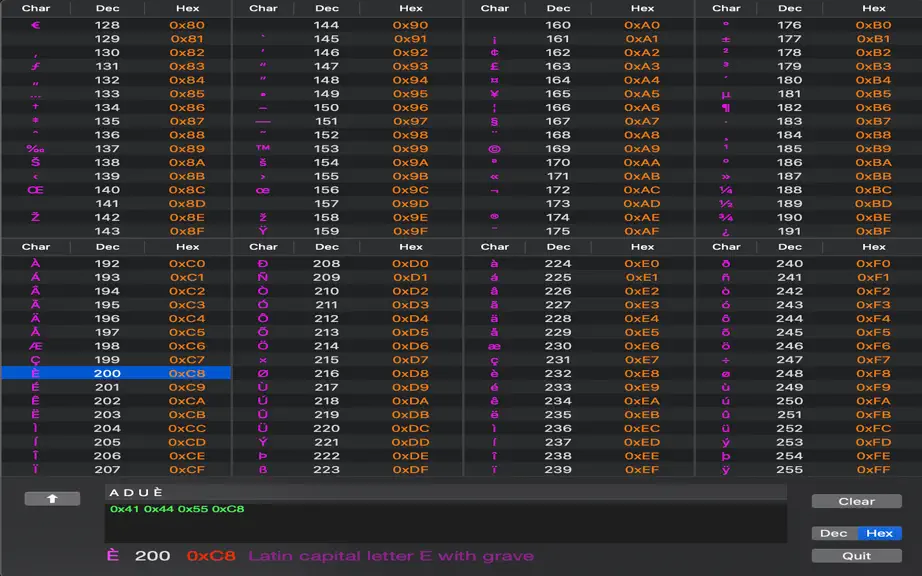922x576 pixels.
Task: Select the Ø row 216 0xD8
Action: point(348,373)
